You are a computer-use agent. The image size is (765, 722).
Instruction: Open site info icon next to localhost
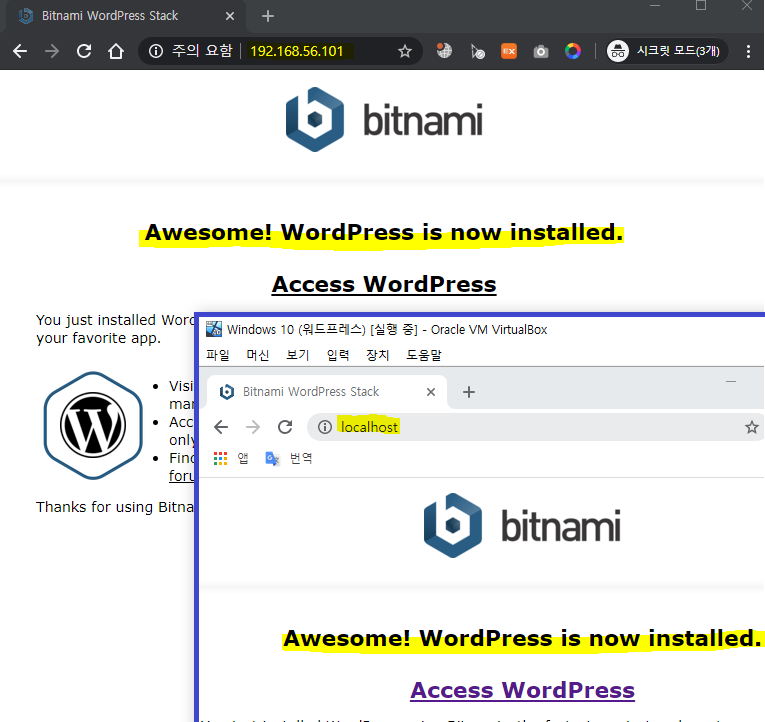[x=324, y=427]
